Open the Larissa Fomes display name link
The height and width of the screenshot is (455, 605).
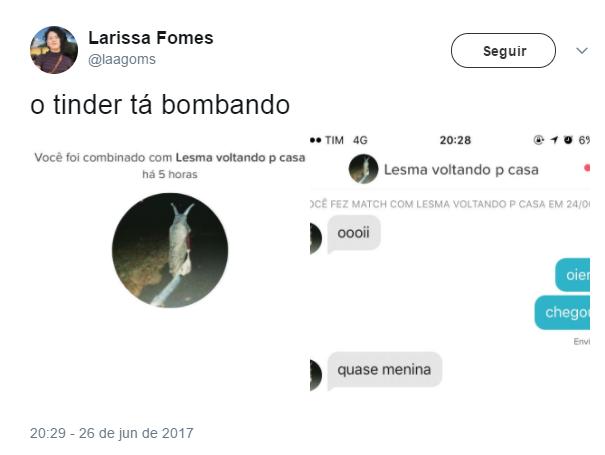click(151, 38)
